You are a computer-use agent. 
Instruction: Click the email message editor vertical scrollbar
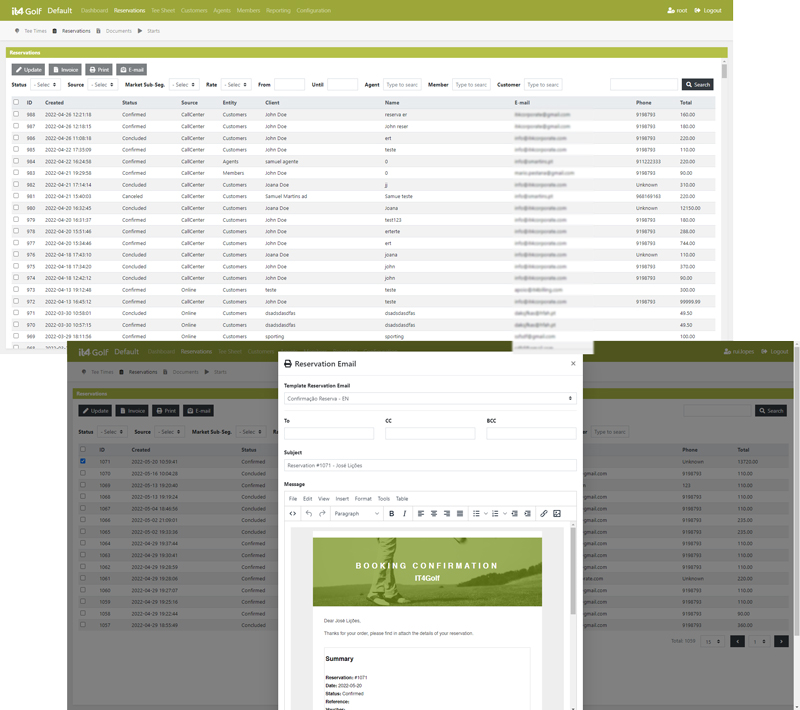(573, 580)
